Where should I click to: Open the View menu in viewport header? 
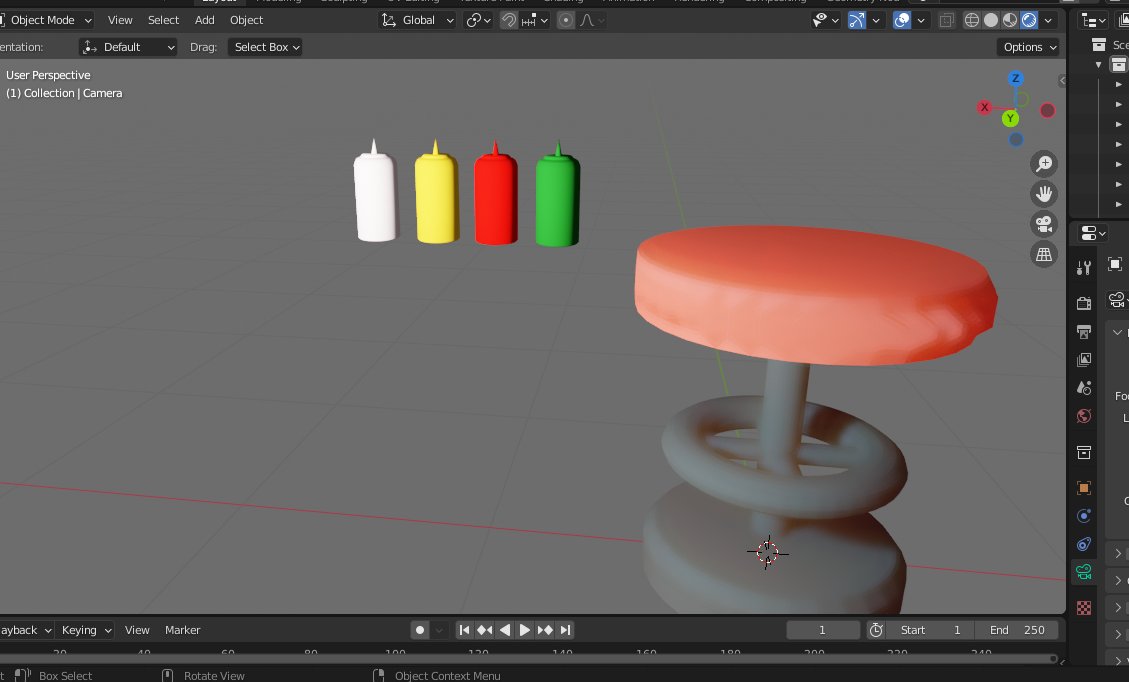tap(120, 20)
